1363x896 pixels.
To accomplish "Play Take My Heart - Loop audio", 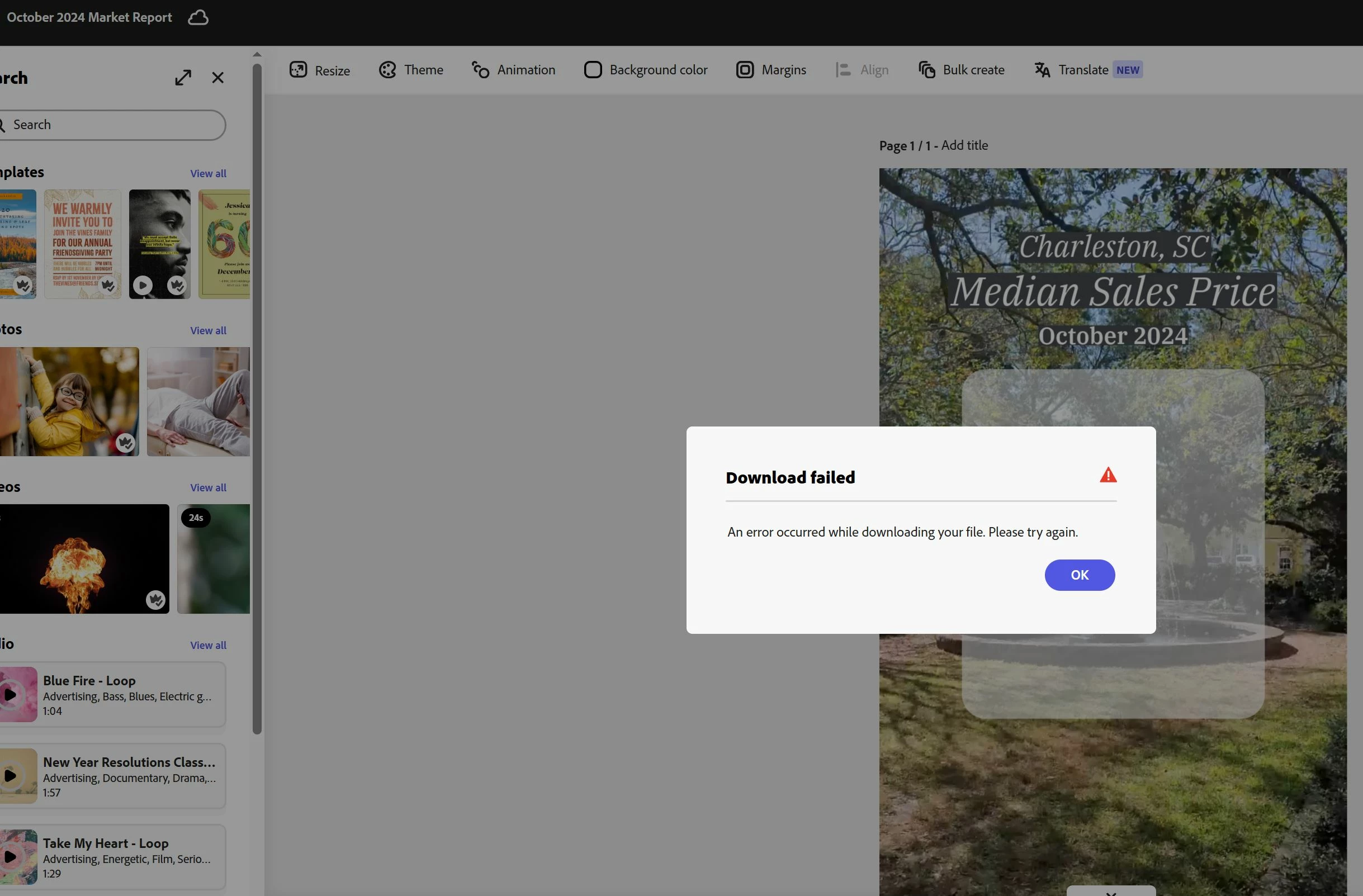I will click(x=10, y=857).
